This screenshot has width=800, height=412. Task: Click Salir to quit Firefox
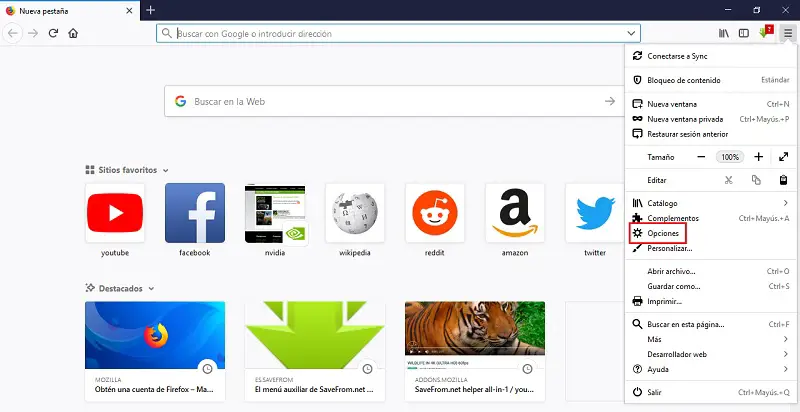[x=712, y=393]
